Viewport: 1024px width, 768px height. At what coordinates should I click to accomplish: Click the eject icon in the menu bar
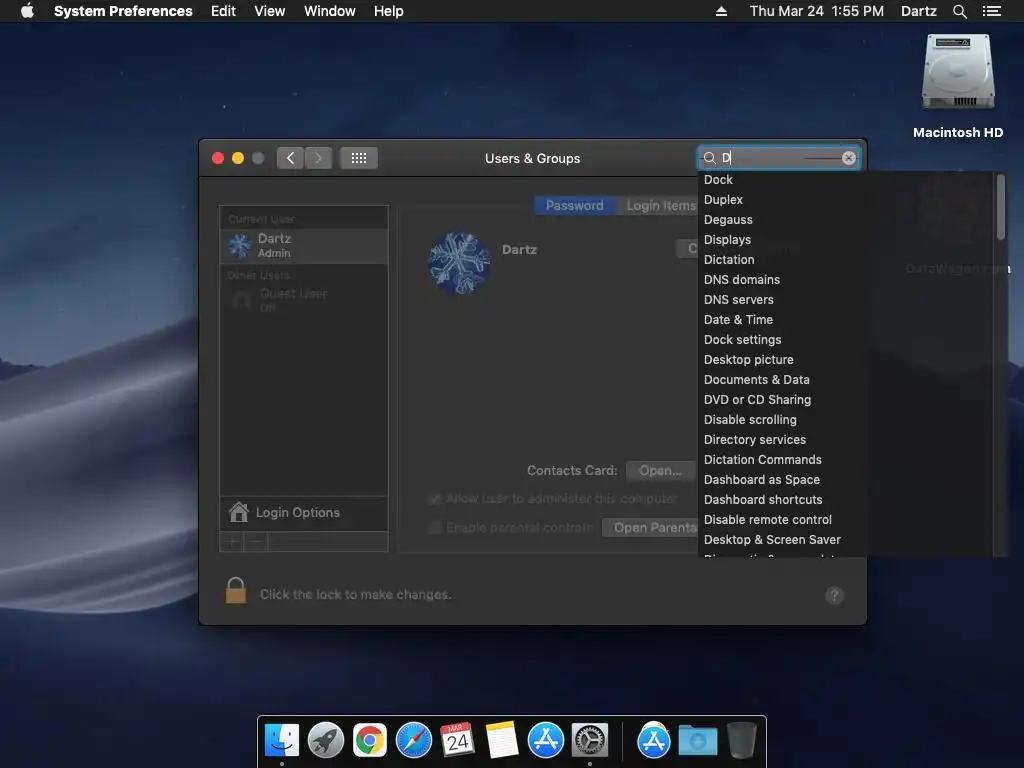(x=721, y=11)
